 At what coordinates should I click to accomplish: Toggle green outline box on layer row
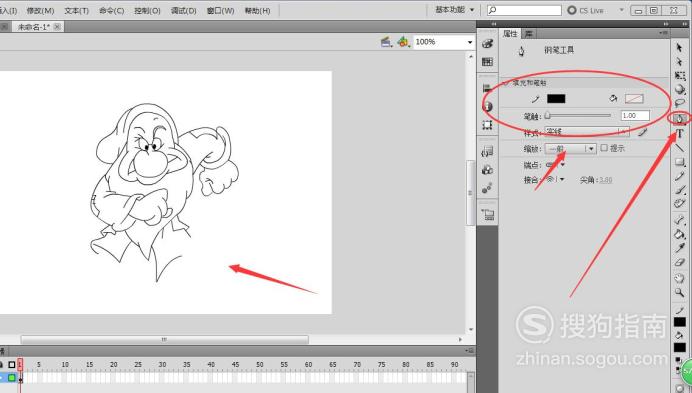(x=12, y=378)
